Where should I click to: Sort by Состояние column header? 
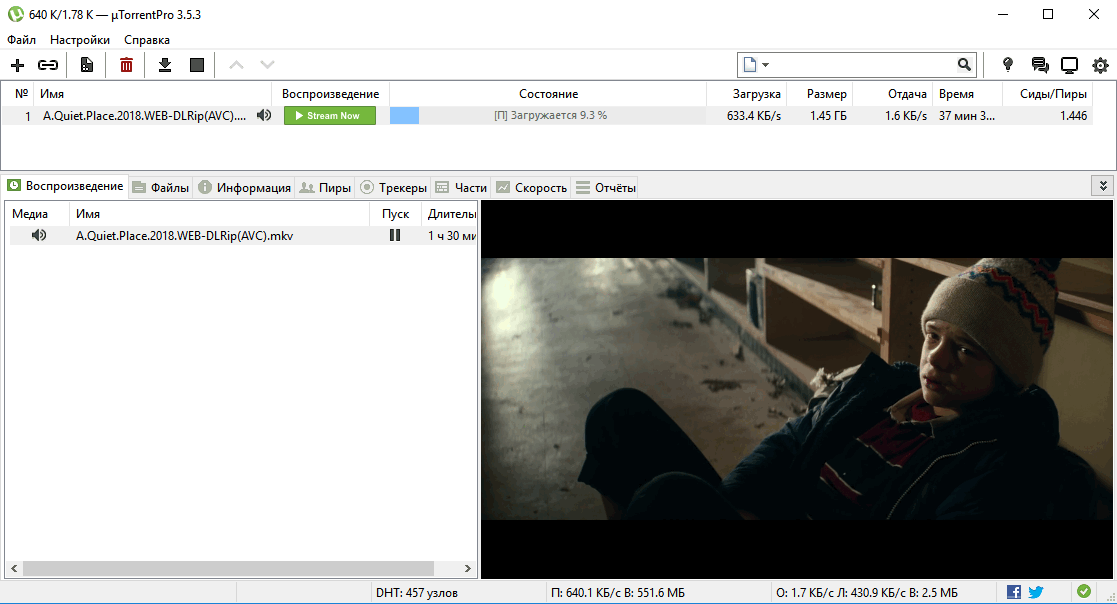(x=548, y=94)
